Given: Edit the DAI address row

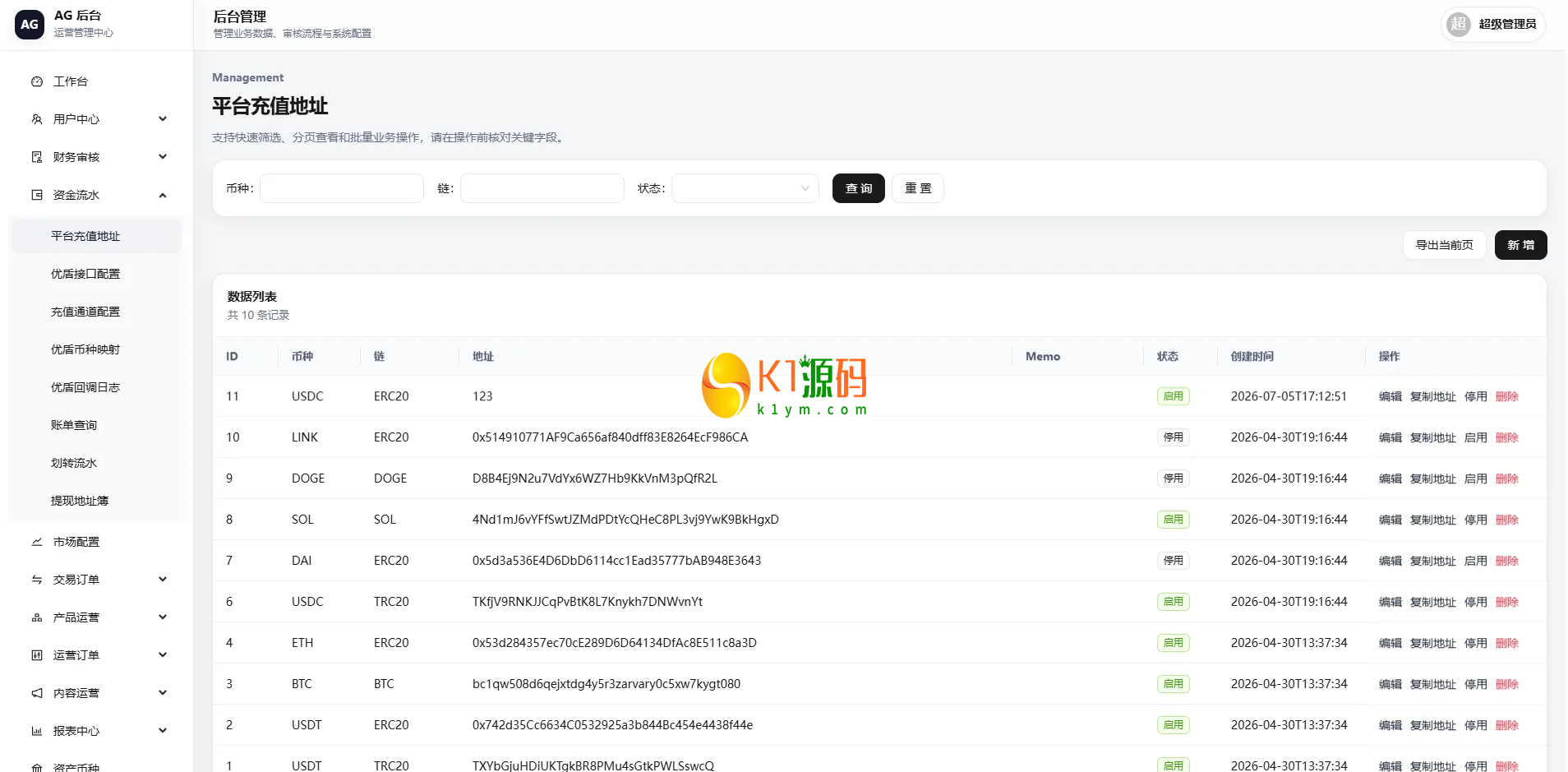Looking at the screenshot, I should [x=1390, y=561].
